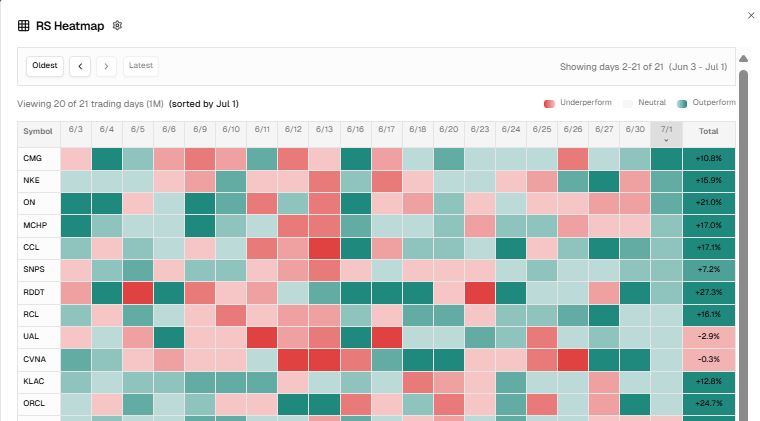Click the +21.0% total for ON
The image size is (760, 421).
pos(709,203)
